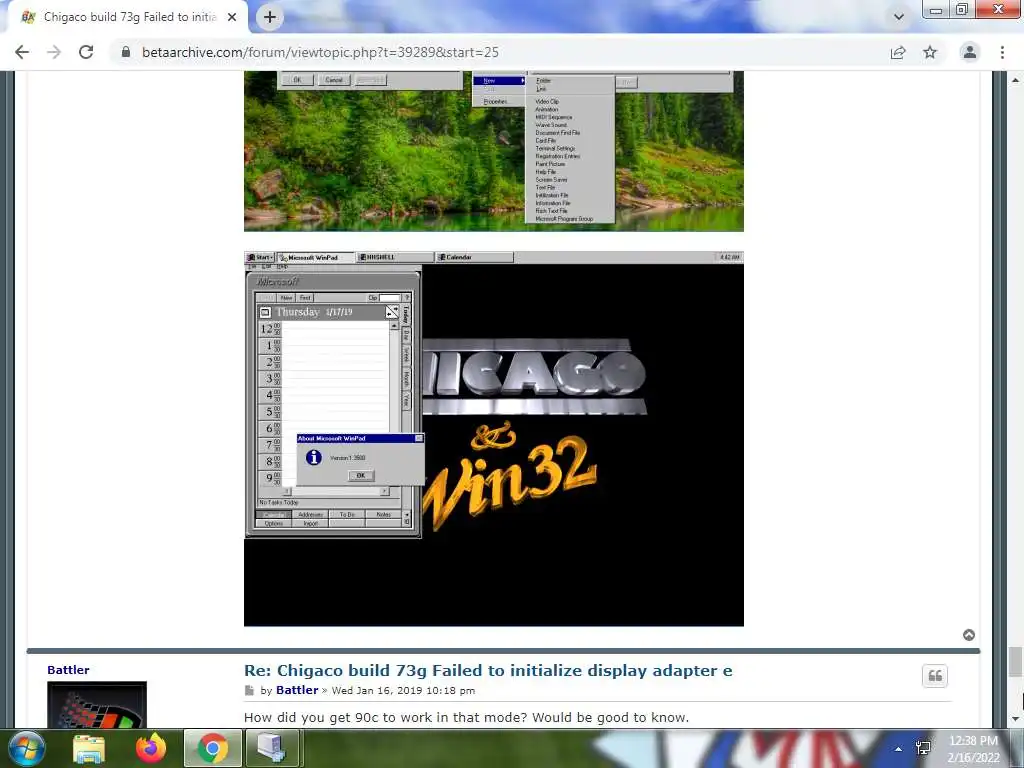1024x768 pixels.
Task: Open Windows Explorer from the taskbar
Action: click(x=88, y=748)
